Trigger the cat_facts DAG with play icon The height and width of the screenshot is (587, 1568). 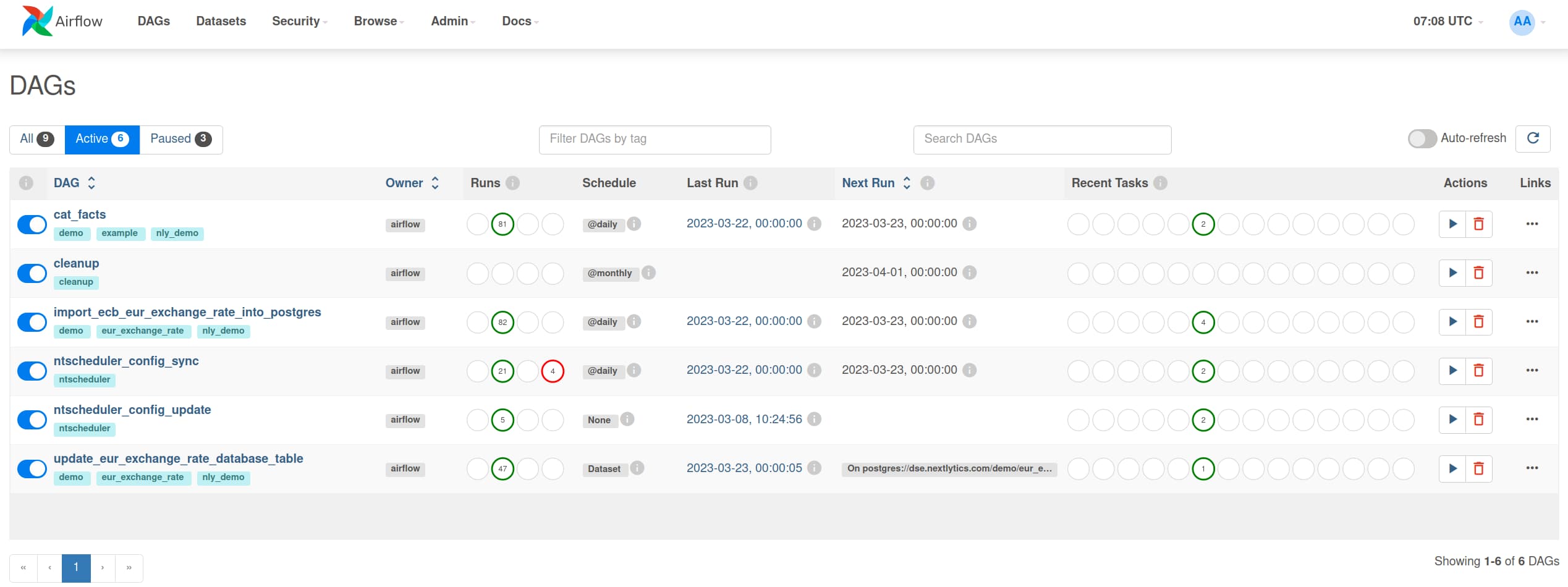point(1452,224)
